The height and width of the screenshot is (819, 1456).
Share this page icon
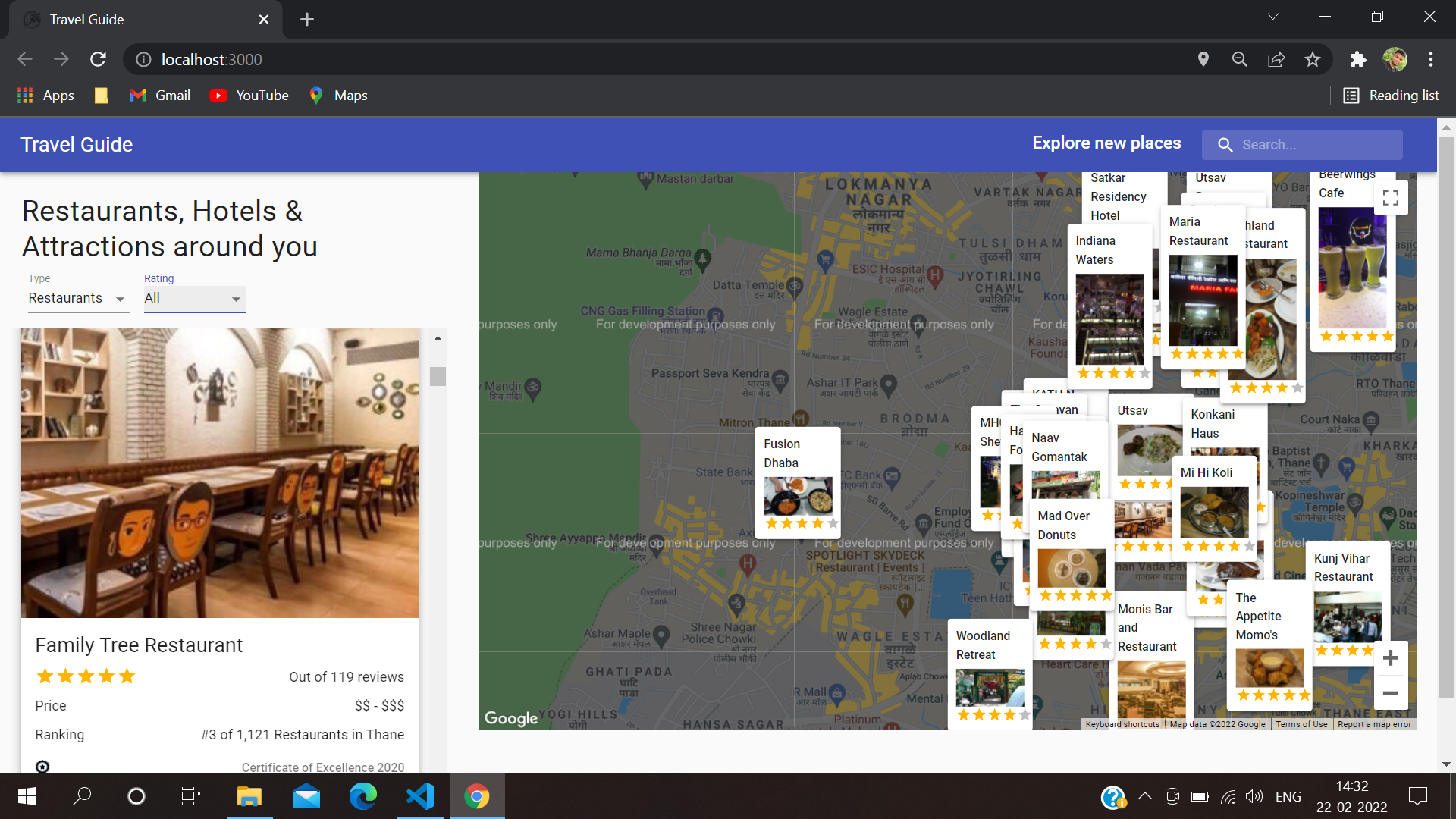[1276, 59]
